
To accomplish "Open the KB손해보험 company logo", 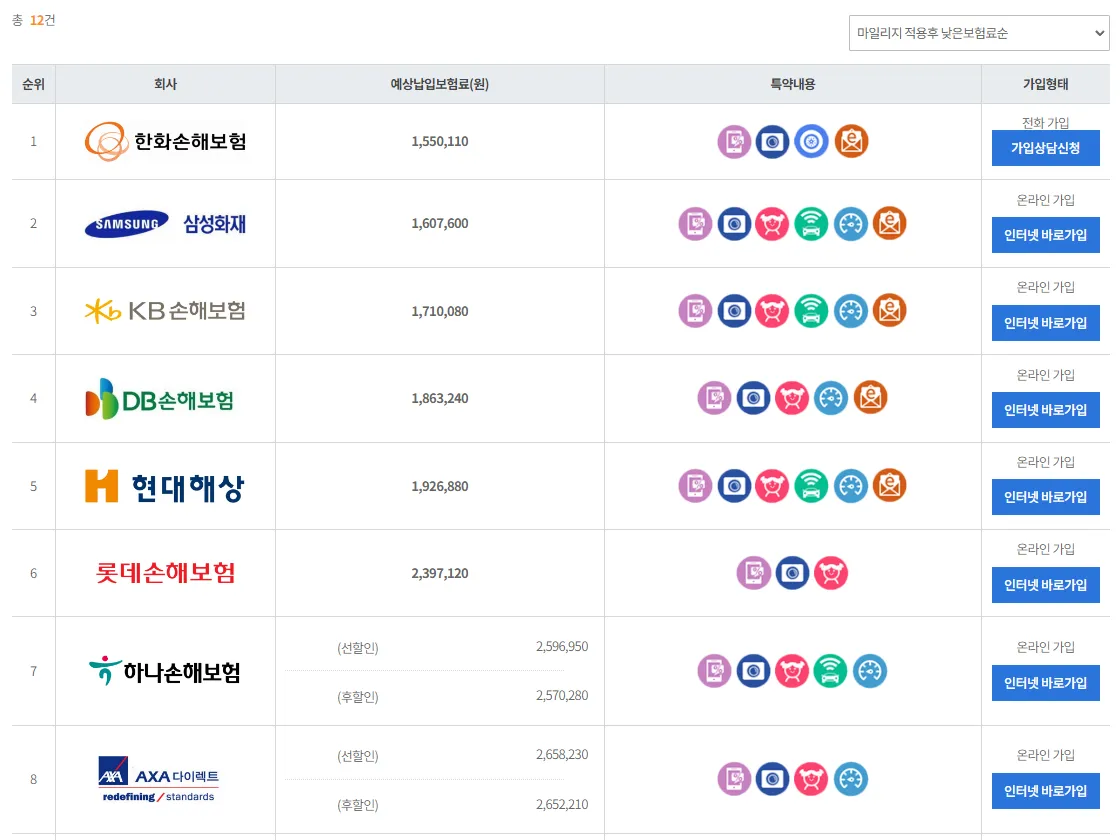I will [x=165, y=311].
